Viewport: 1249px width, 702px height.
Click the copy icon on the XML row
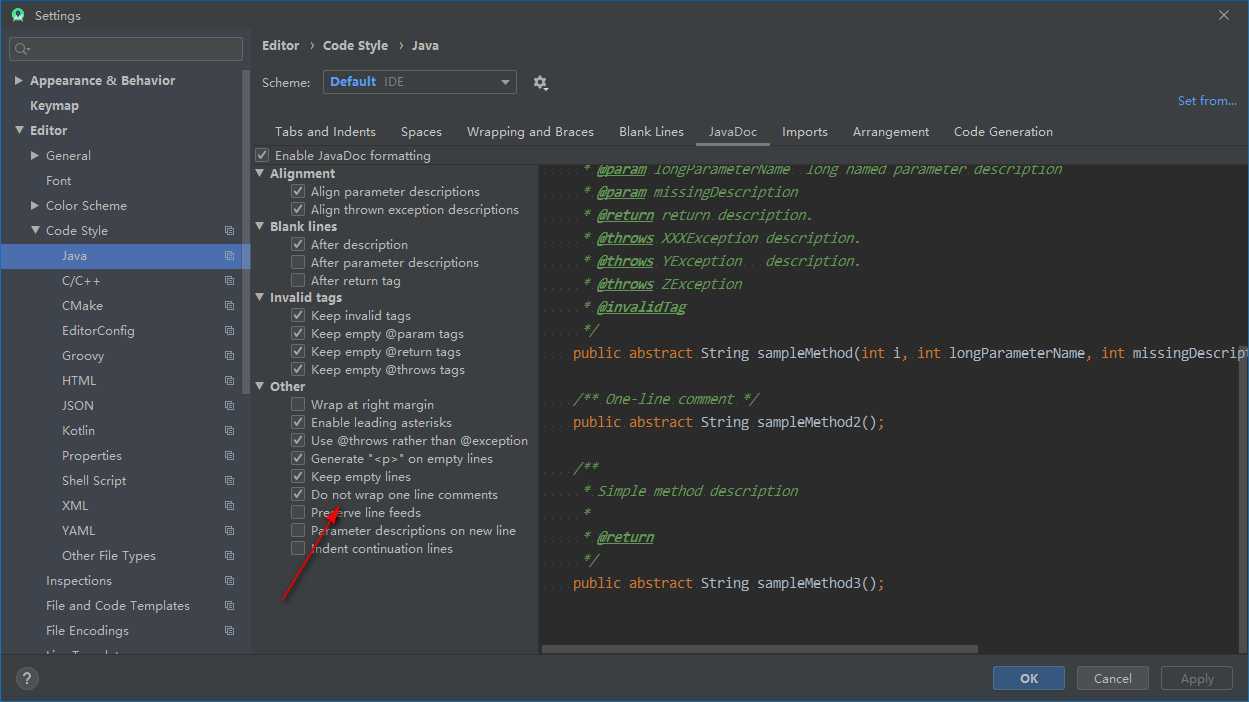pos(229,506)
